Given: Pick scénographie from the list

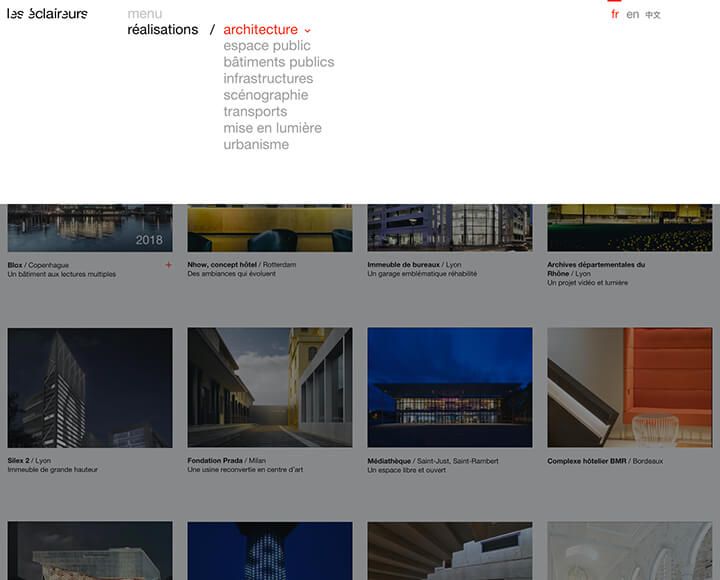Looking at the screenshot, I should tap(266, 95).
